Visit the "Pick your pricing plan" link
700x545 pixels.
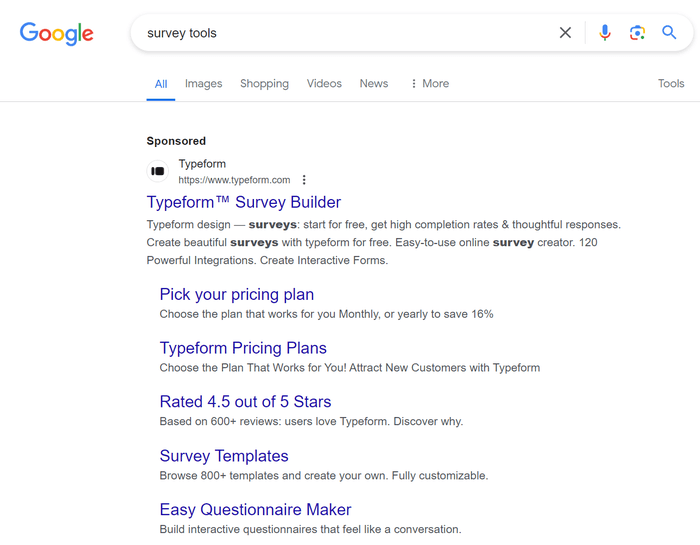(x=237, y=295)
